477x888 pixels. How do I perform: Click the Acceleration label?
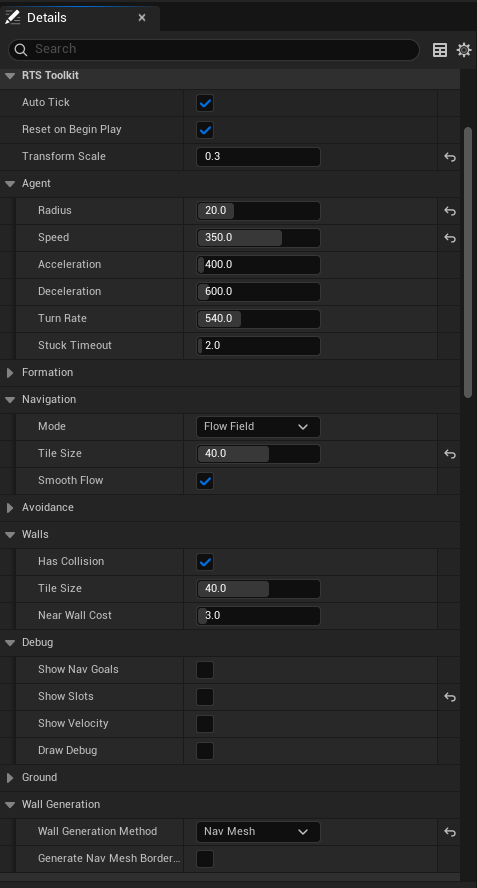pyautogui.click(x=70, y=264)
